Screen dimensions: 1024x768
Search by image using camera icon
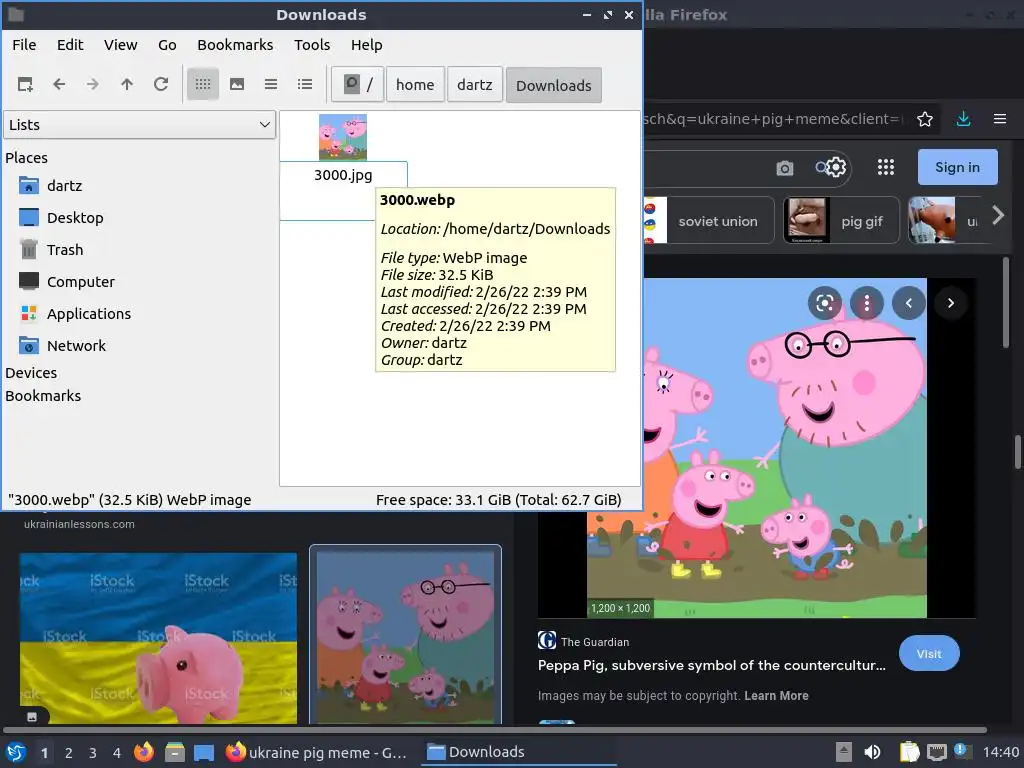pos(785,168)
